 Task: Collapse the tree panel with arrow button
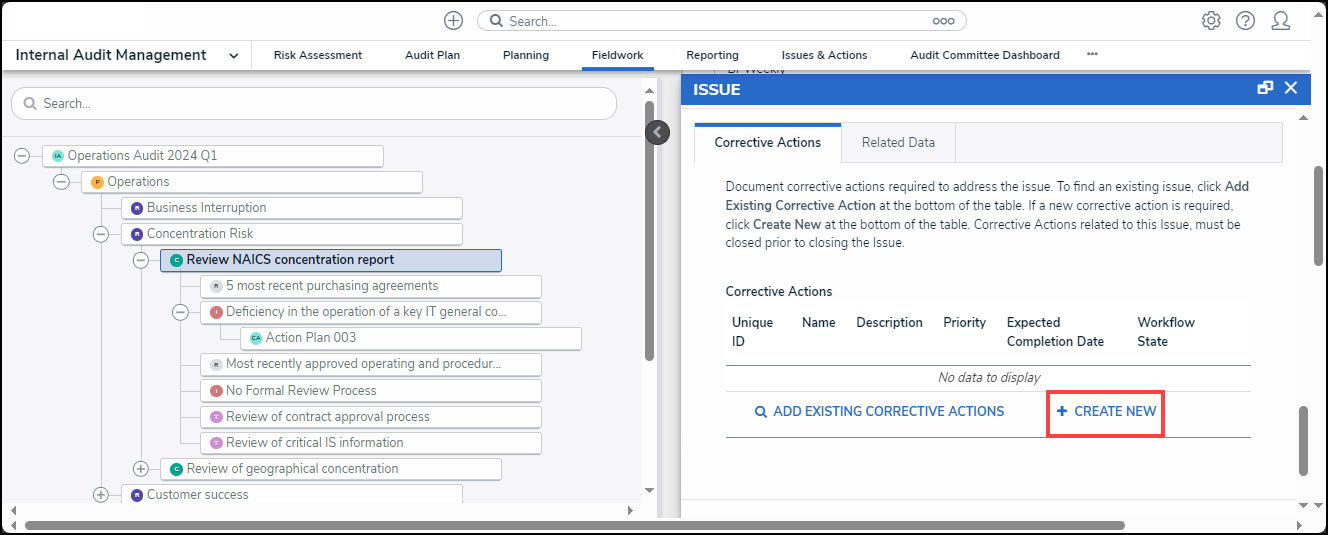pos(657,132)
